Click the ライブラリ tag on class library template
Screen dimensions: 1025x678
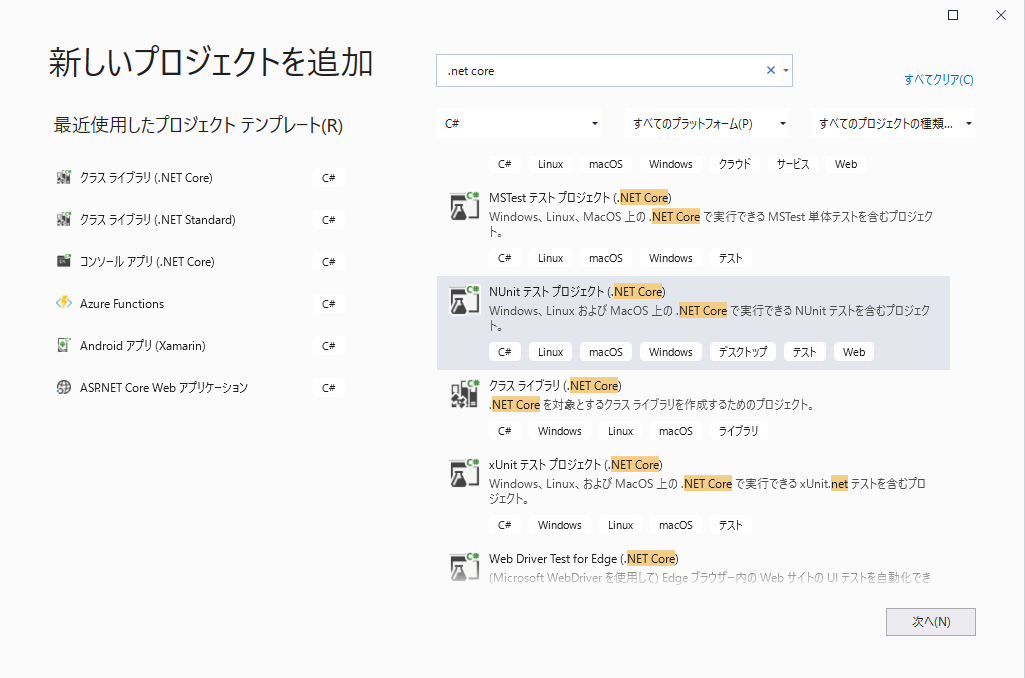coord(738,431)
